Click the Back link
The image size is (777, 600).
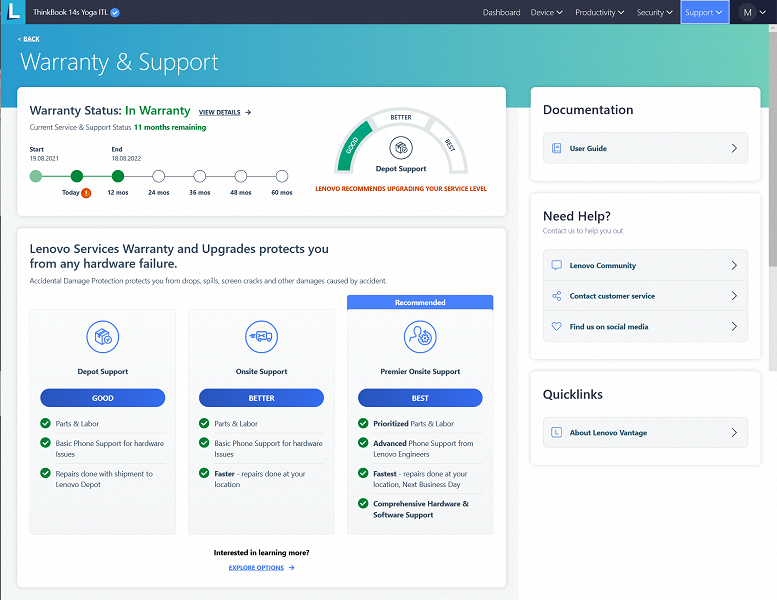pos(29,39)
